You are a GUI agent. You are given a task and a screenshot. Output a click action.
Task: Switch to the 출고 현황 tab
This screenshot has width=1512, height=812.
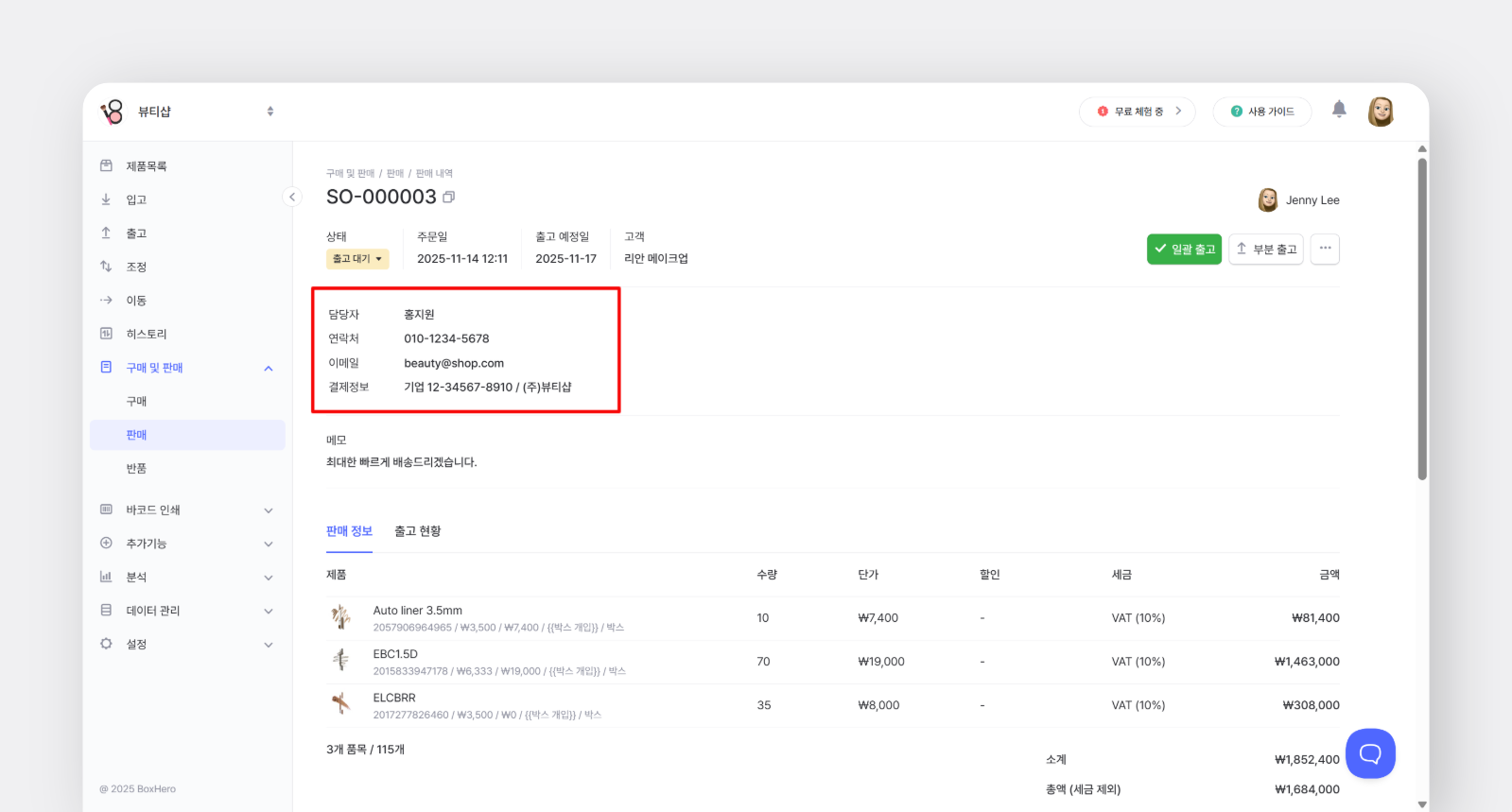[x=417, y=531]
